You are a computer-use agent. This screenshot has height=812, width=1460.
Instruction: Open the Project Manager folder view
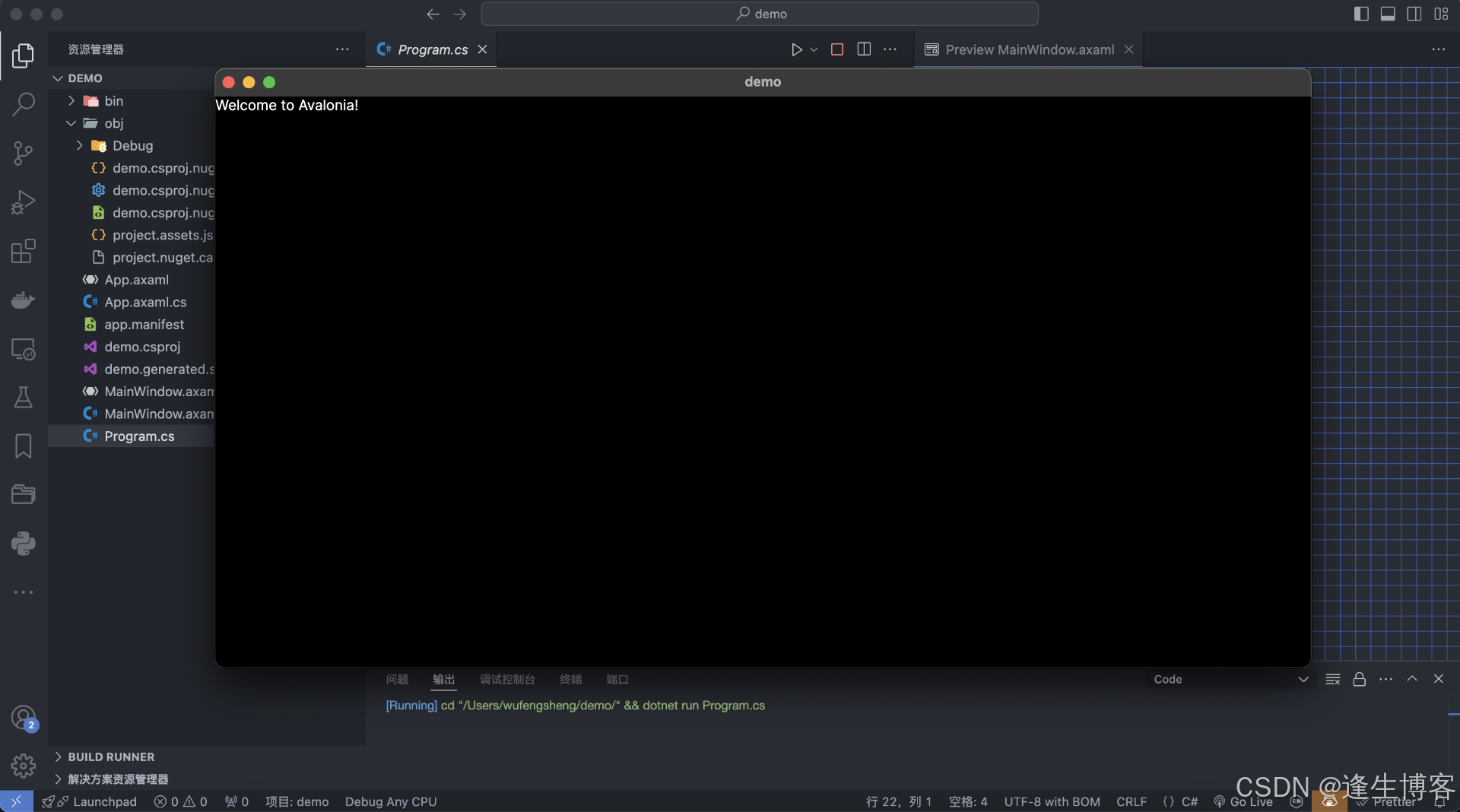click(x=23, y=495)
